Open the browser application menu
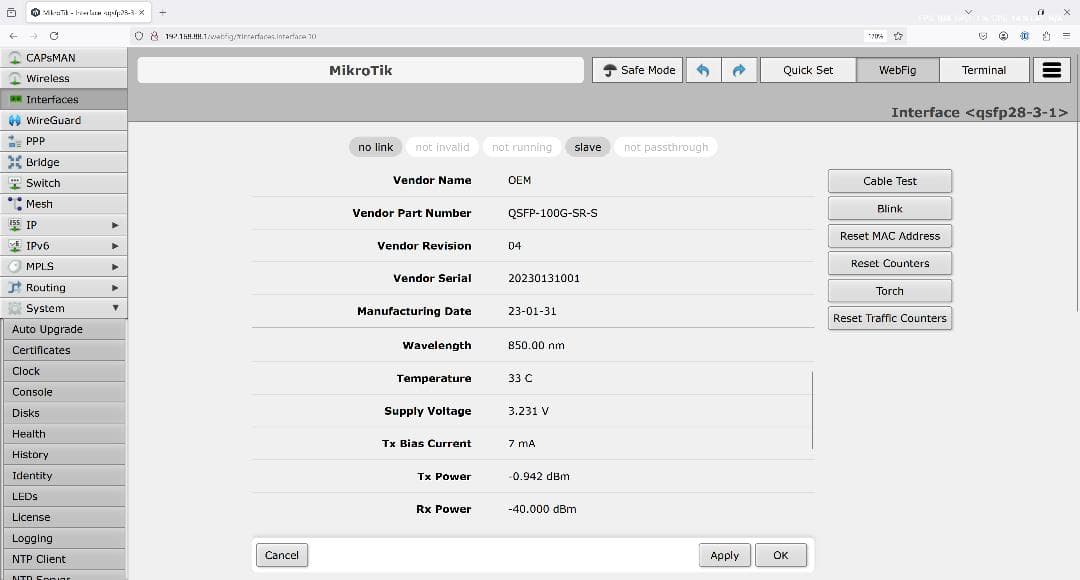 pos(1066,36)
